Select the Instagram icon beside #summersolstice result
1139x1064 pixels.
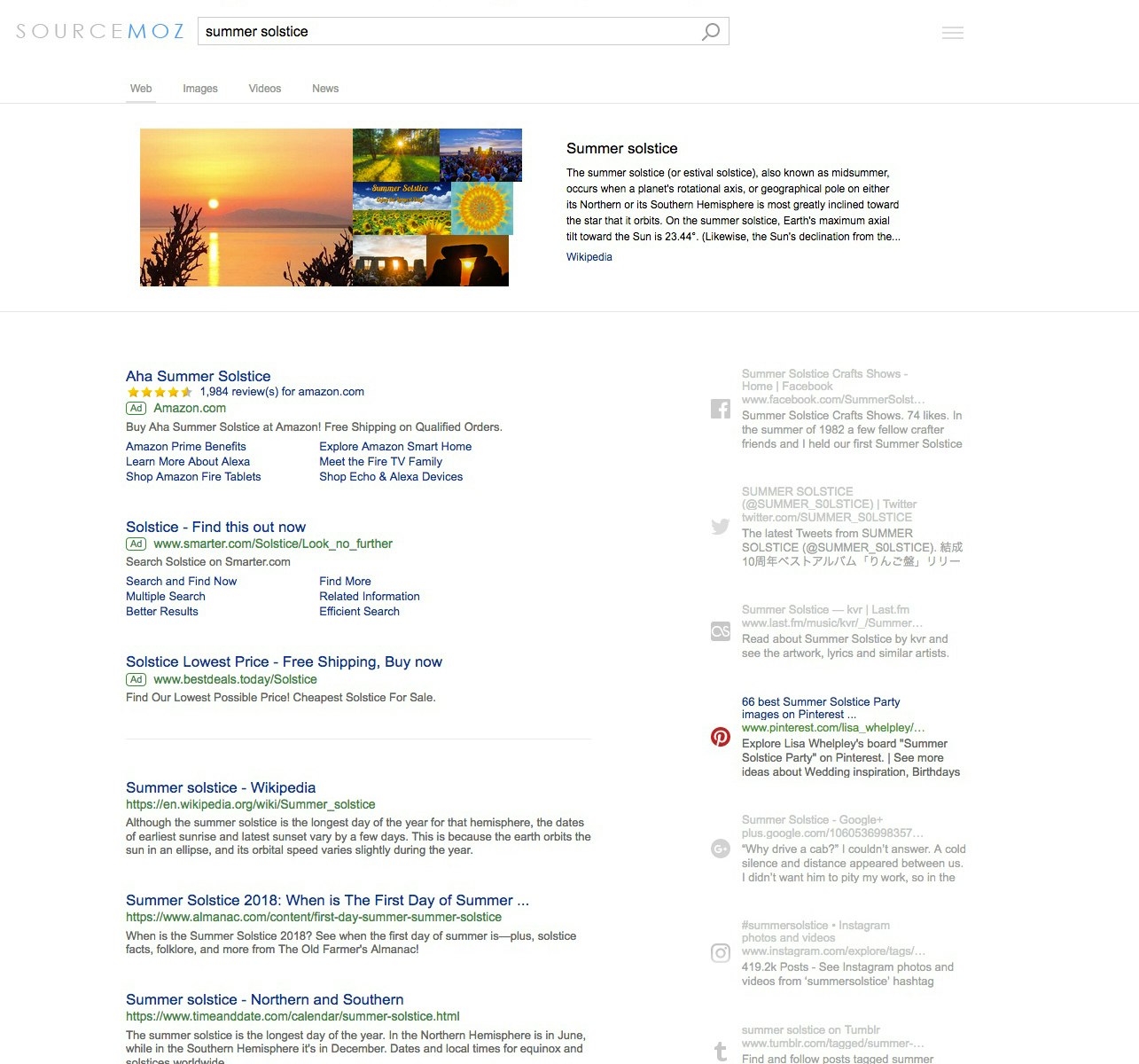(x=720, y=952)
